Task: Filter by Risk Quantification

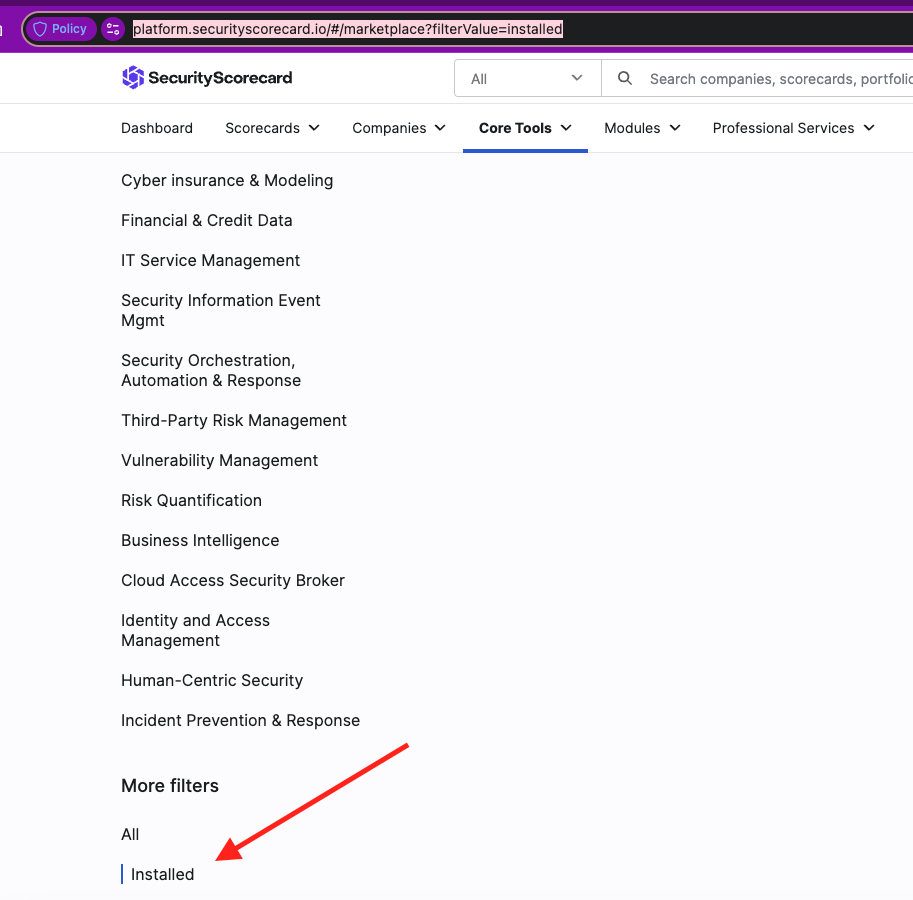Action: [x=192, y=501]
